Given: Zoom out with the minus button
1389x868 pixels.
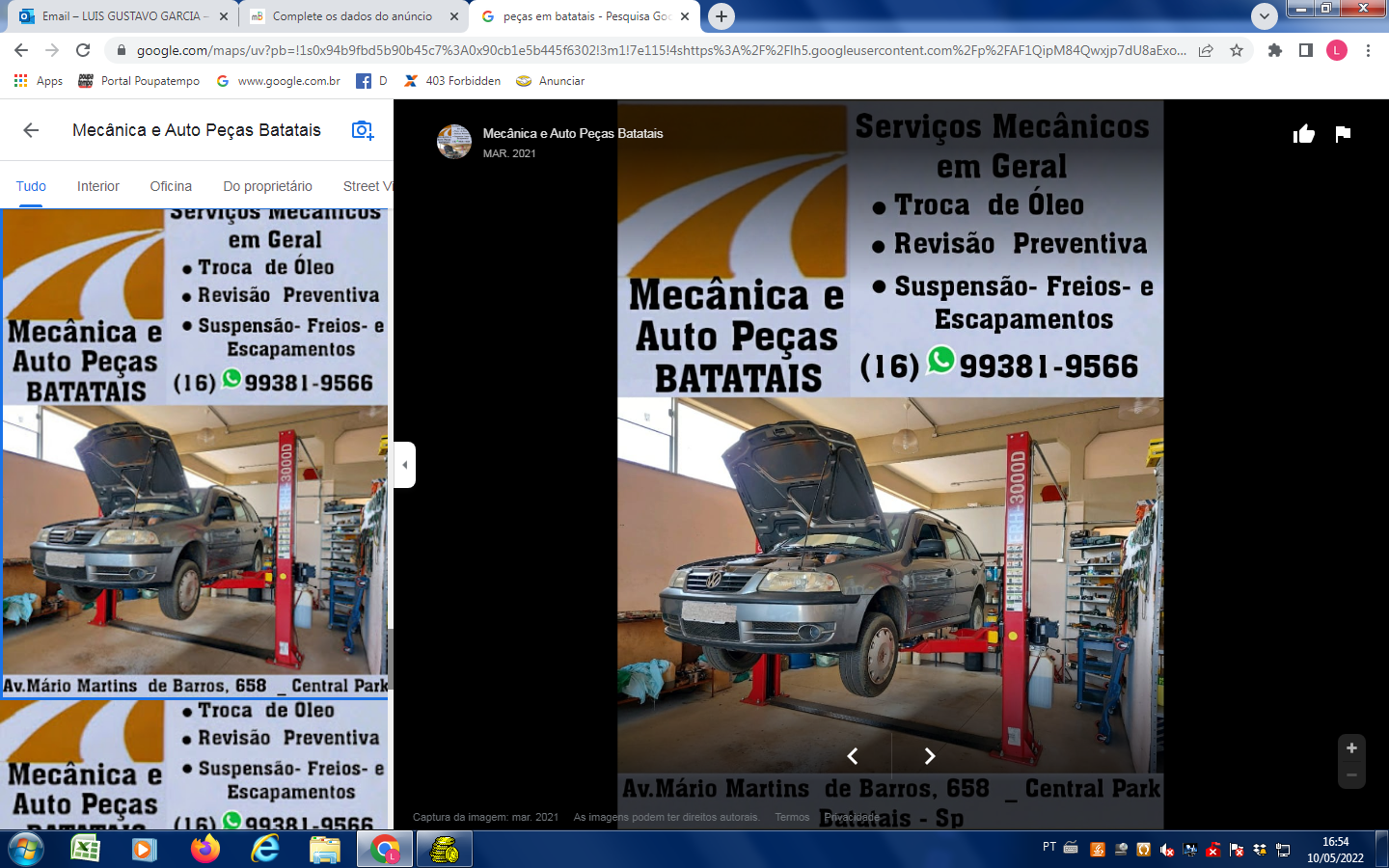Looking at the screenshot, I should coord(1351,775).
